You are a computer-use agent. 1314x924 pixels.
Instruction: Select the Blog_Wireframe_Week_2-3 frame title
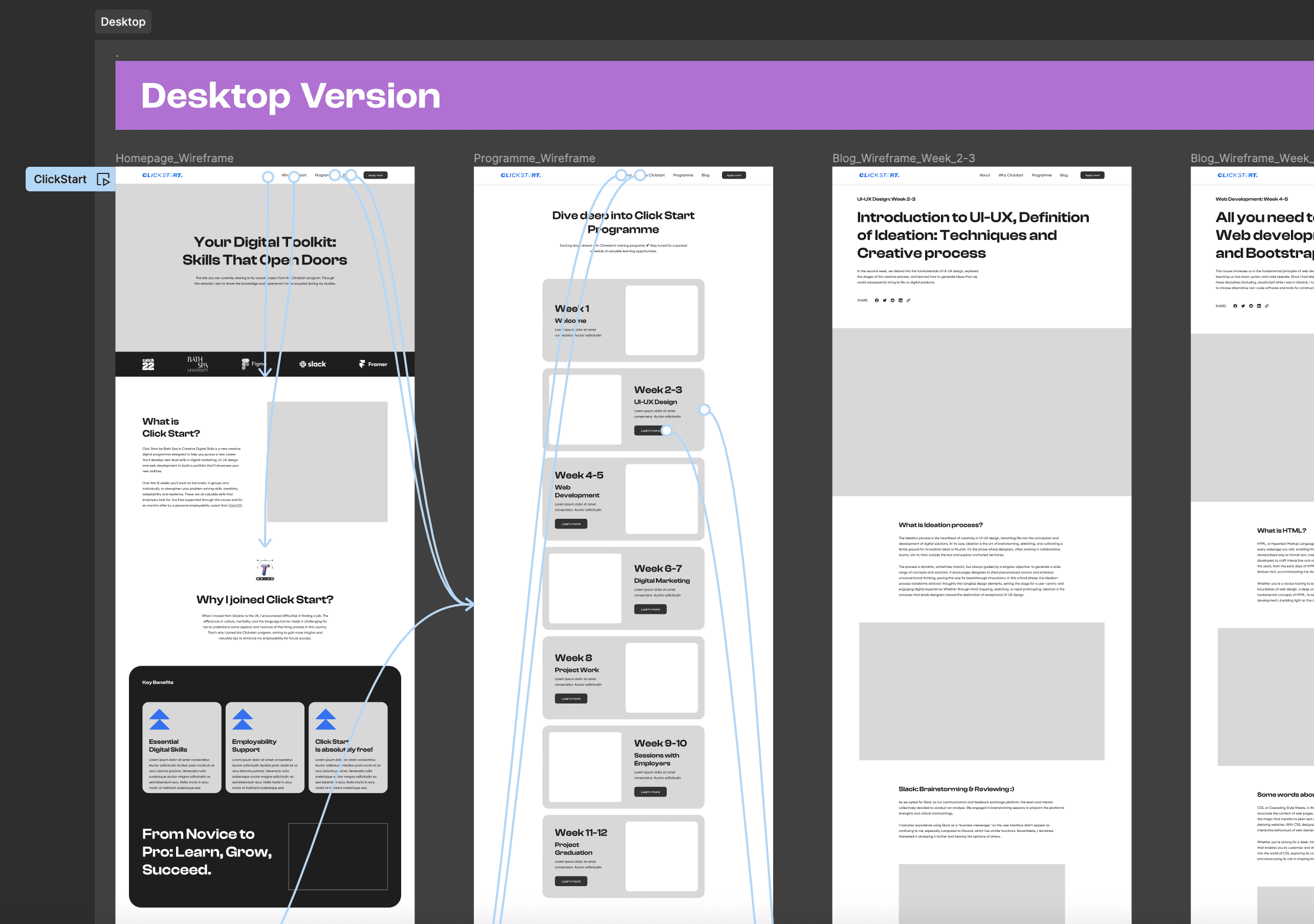pos(904,158)
